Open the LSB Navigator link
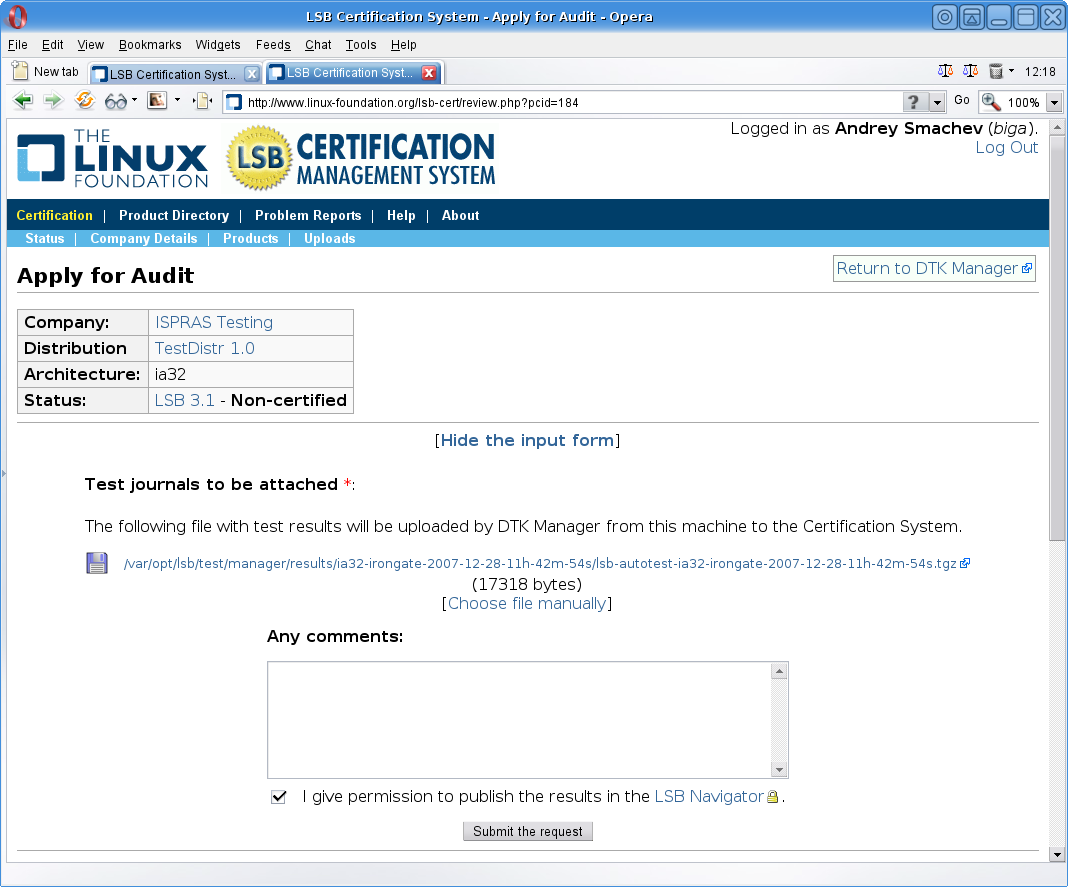The height and width of the screenshot is (887, 1068). pyautogui.click(x=709, y=796)
